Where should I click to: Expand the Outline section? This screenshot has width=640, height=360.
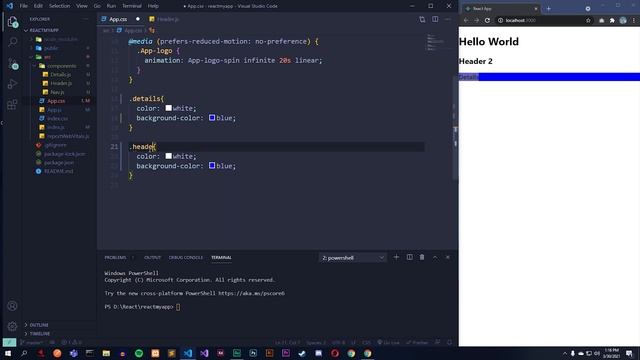(39, 325)
